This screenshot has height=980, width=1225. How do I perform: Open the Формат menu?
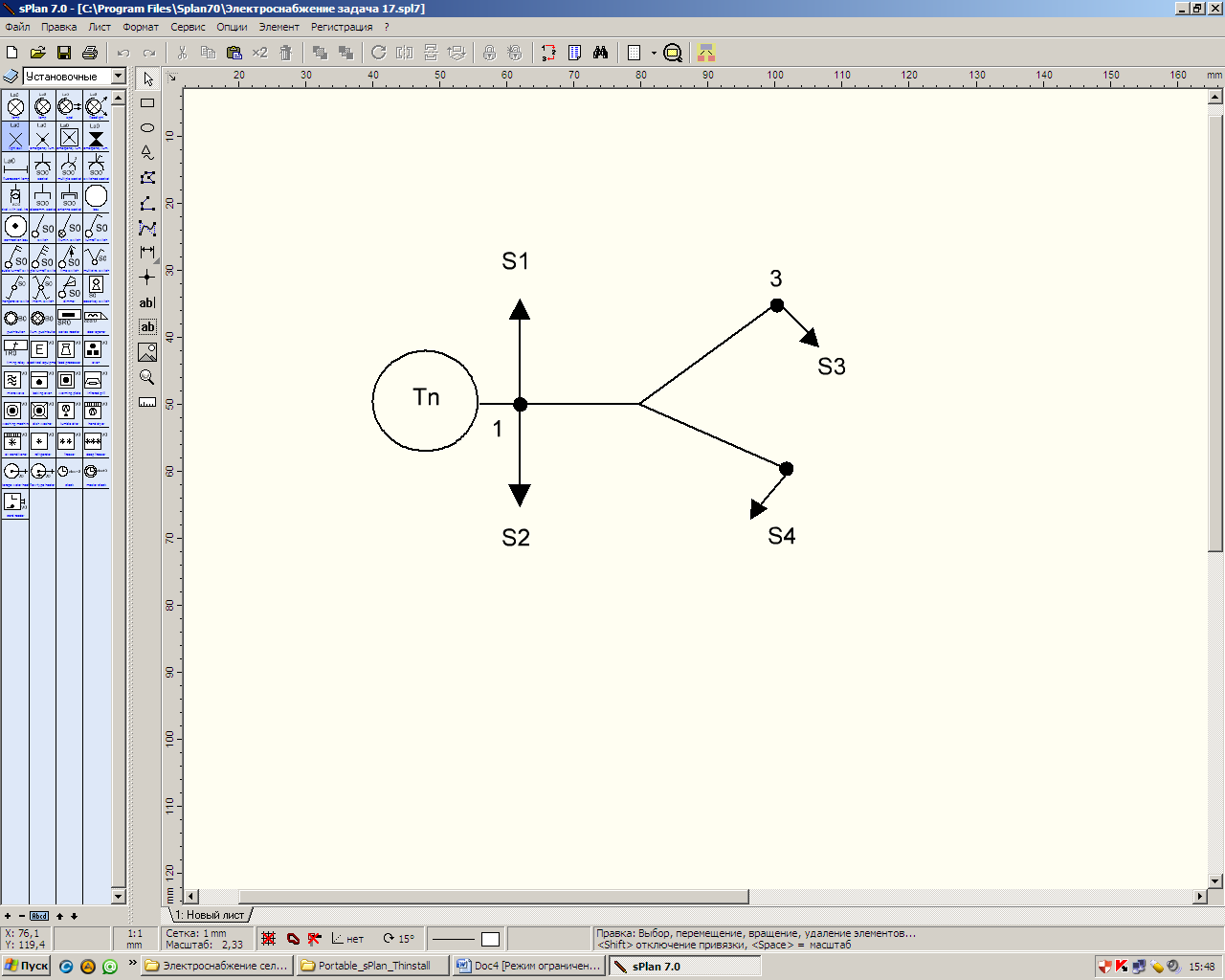click(x=141, y=27)
